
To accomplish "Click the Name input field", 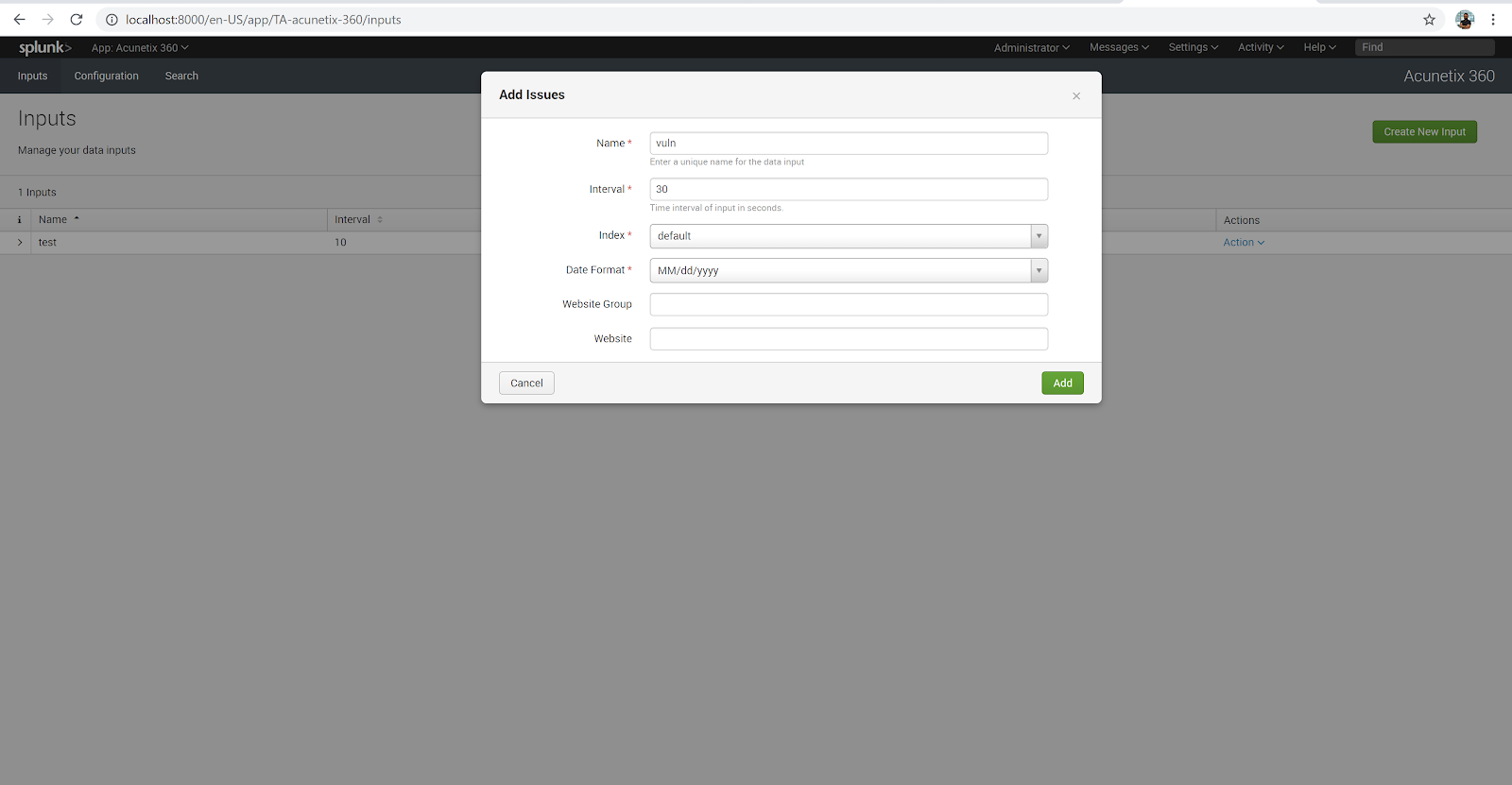I will pos(849,144).
